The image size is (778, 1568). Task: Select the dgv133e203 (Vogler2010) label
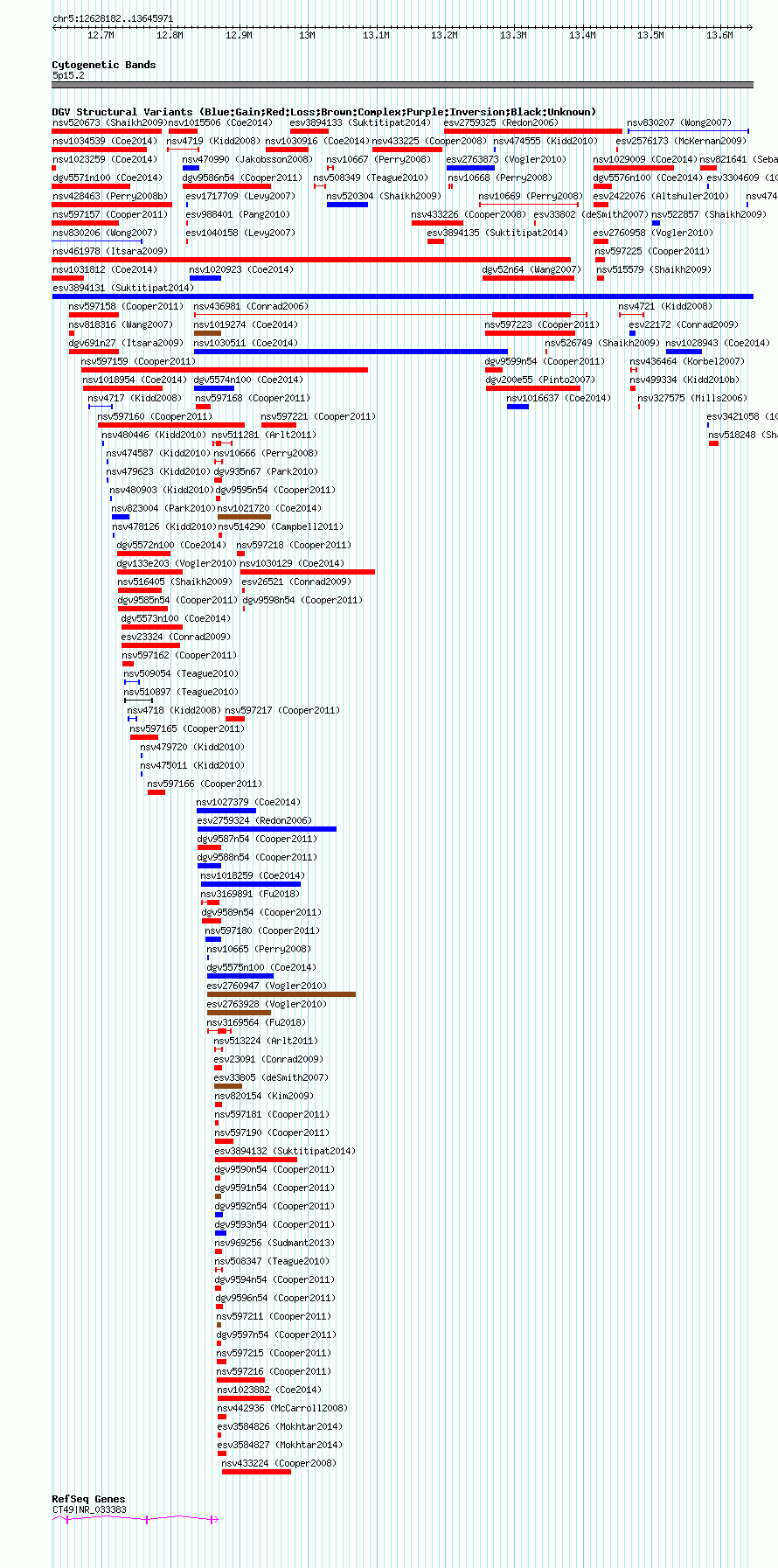pyautogui.click(x=177, y=563)
